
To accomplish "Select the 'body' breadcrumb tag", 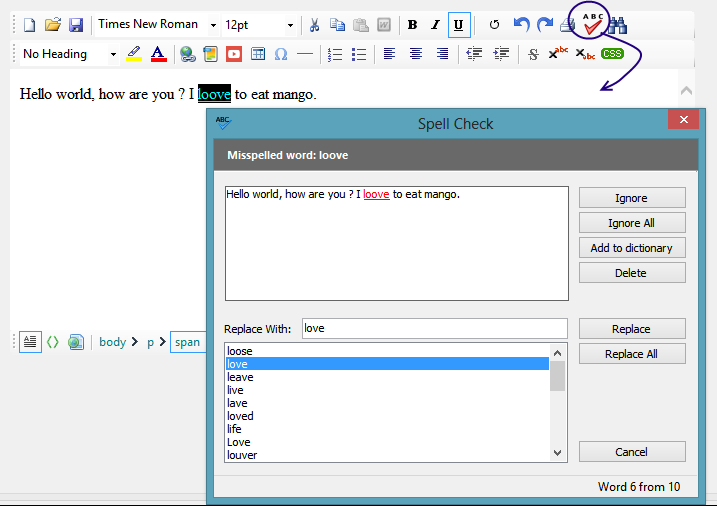I will [x=112, y=342].
